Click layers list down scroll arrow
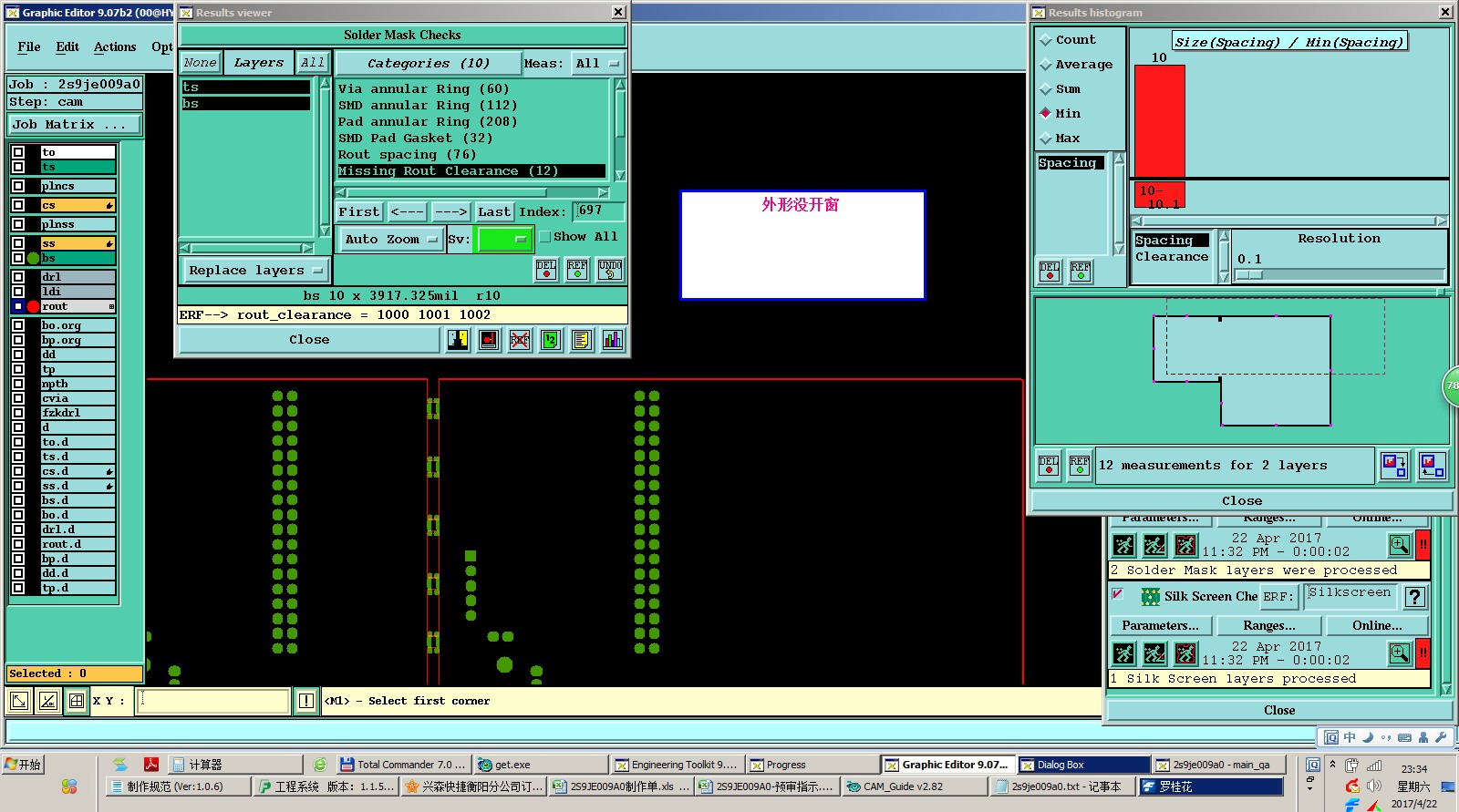1459x812 pixels. pos(324,231)
